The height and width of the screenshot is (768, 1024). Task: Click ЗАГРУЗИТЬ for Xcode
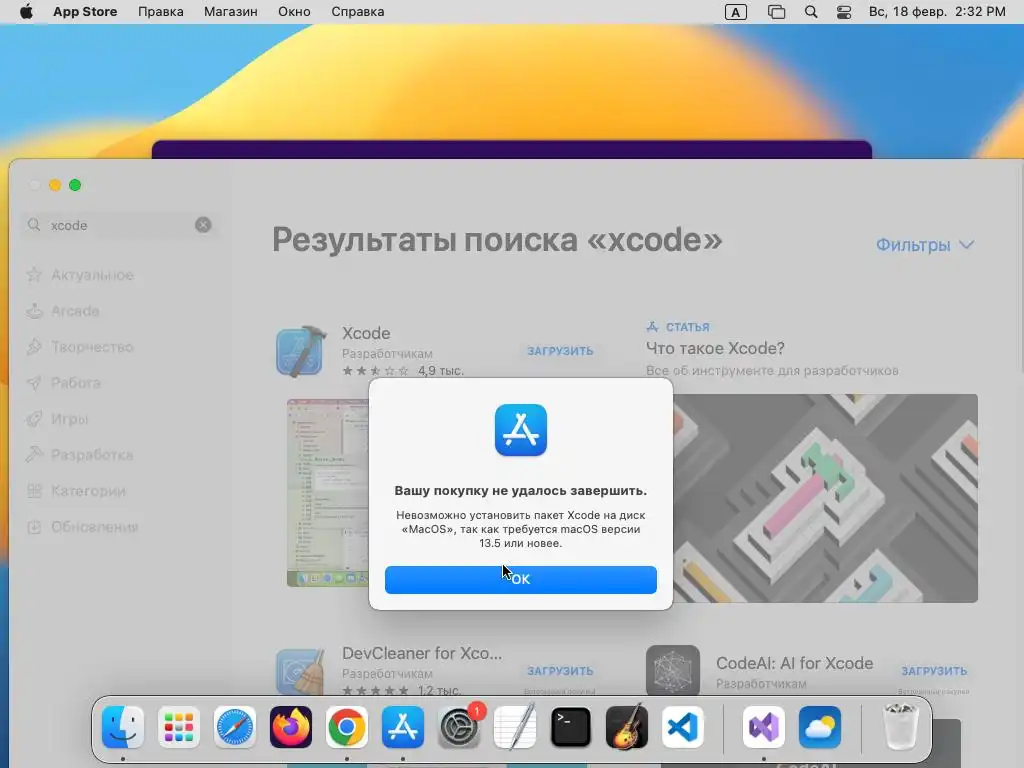point(560,351)
